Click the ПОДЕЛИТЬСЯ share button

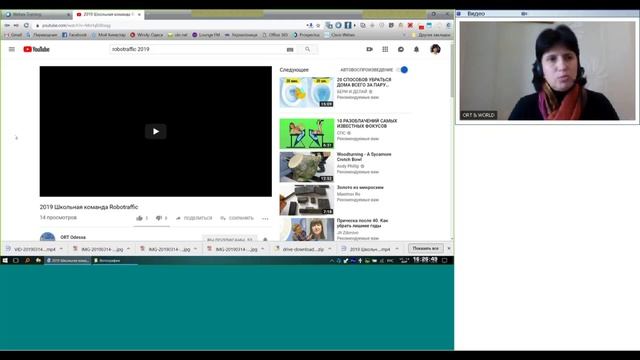[x=194, y=218]
